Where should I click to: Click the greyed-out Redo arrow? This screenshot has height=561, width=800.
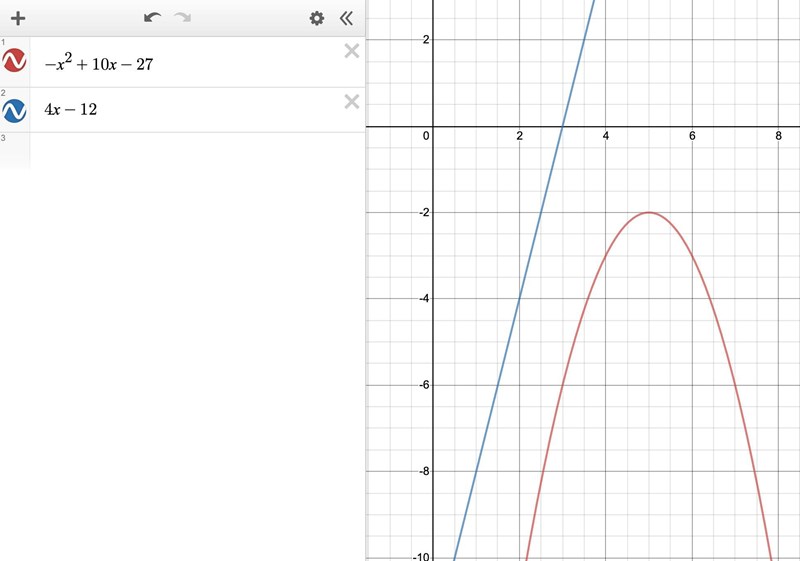pos(182,18)
